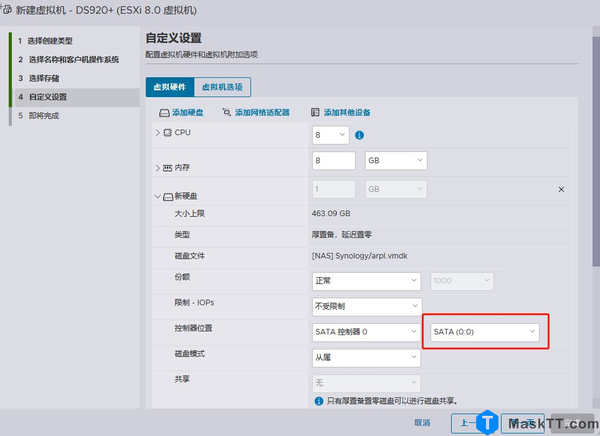600x436 pixels.
Task: Open the IOPs limit 不受限制 dropdown
Action: click(x=367, y=306)
